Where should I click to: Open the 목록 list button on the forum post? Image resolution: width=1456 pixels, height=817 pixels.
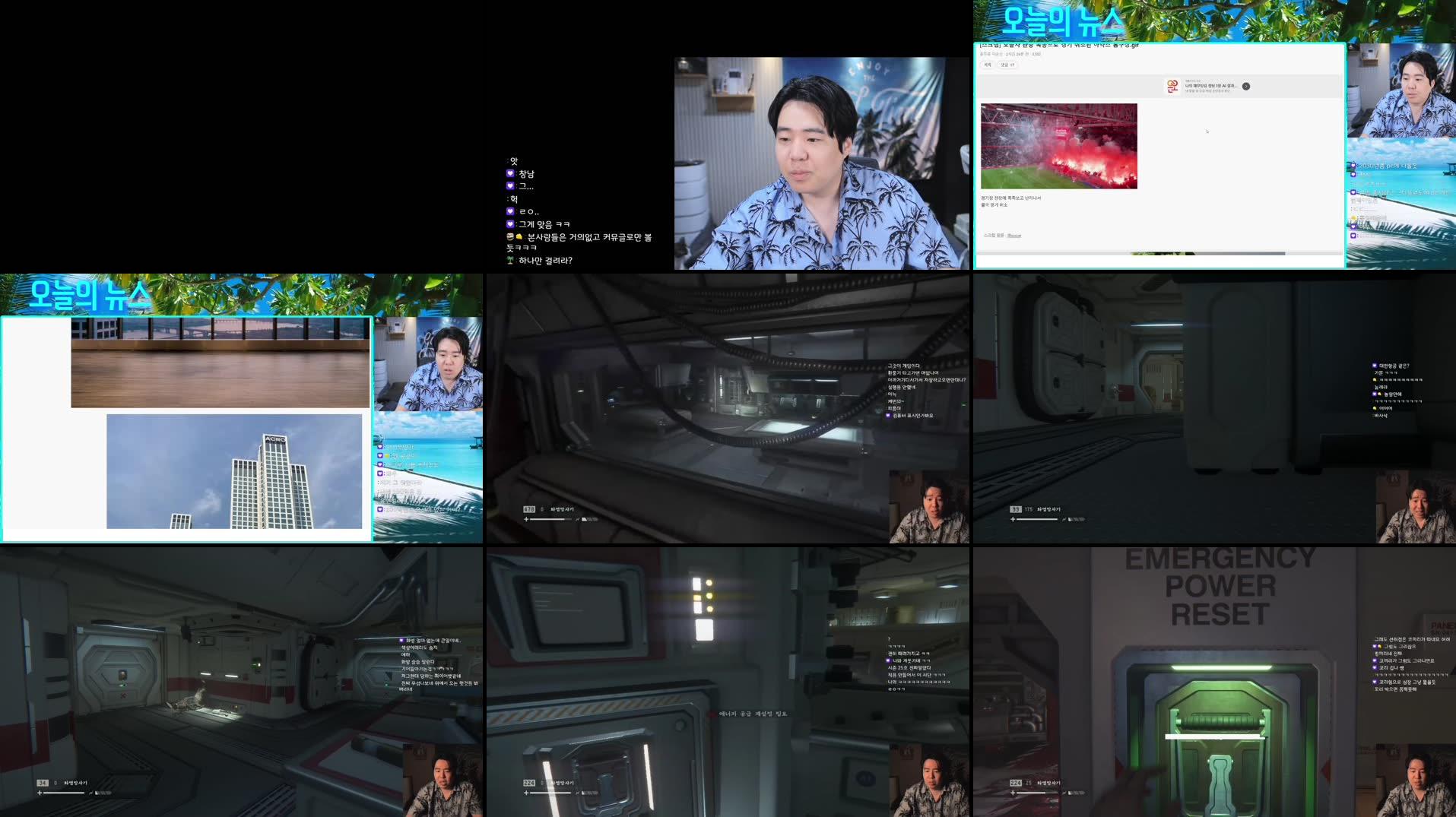pyautogui.click(x=987, y=65)
